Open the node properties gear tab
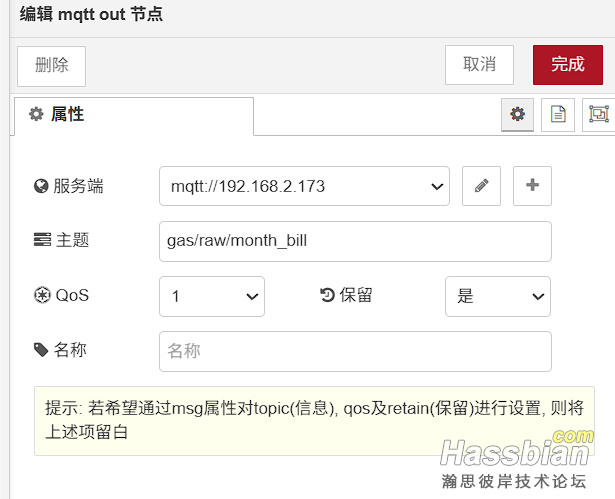Screen dimensions: 615x499 pyautogui.click(x=517, y=114)
